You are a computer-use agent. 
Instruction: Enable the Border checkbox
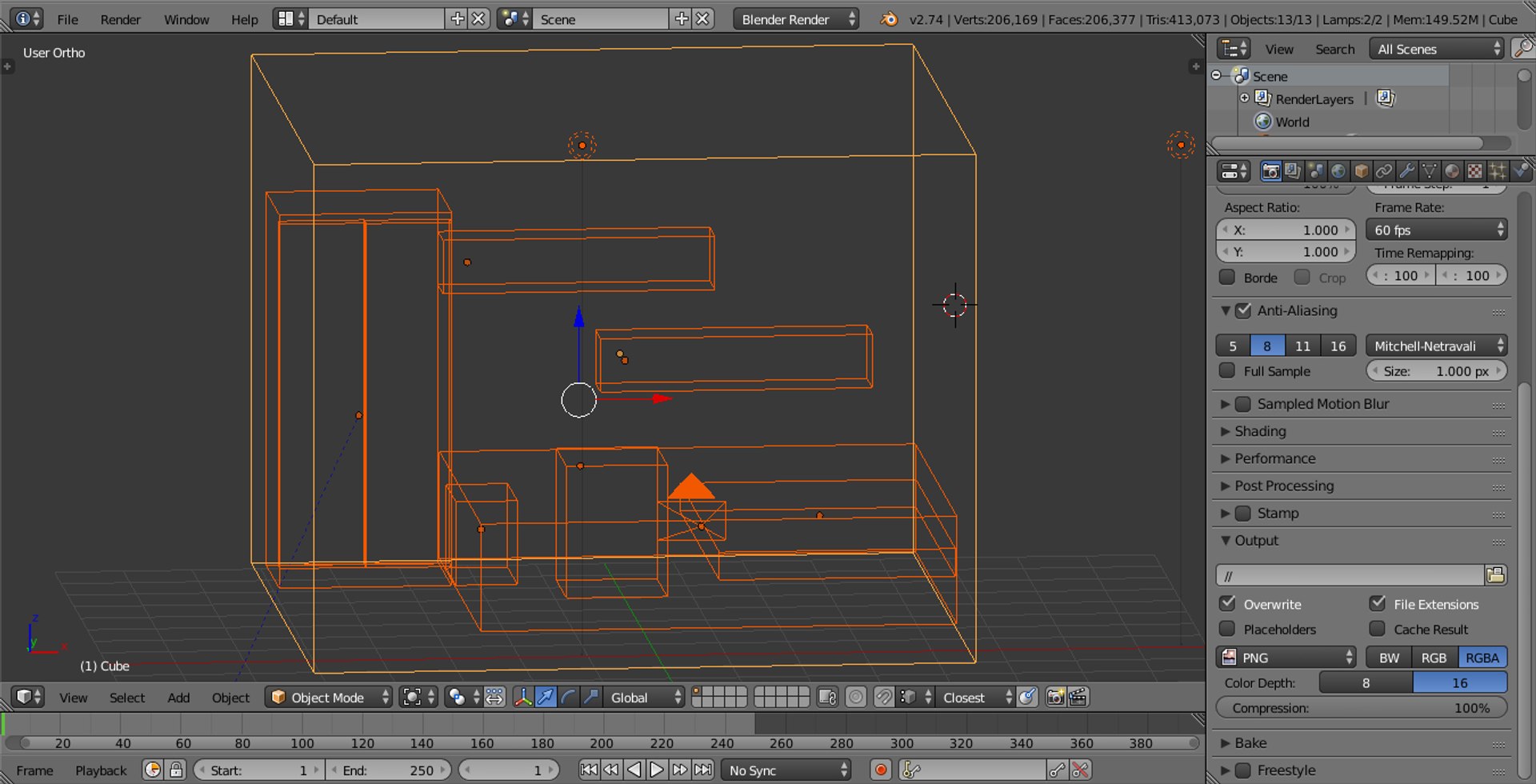1227,278
